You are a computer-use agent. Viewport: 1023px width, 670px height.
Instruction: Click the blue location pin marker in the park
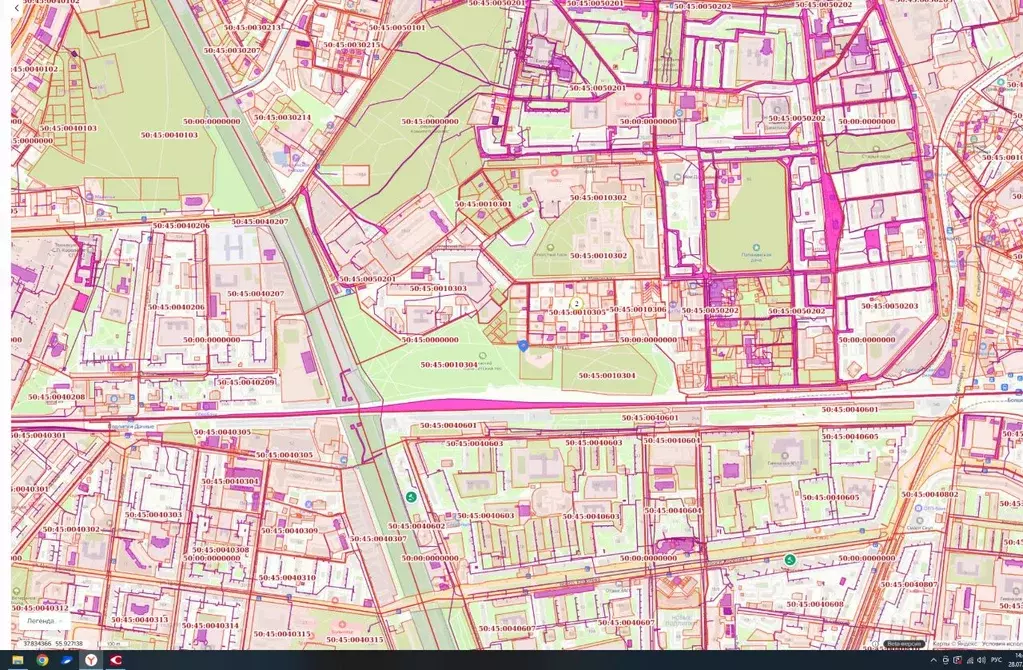point(522,345)
